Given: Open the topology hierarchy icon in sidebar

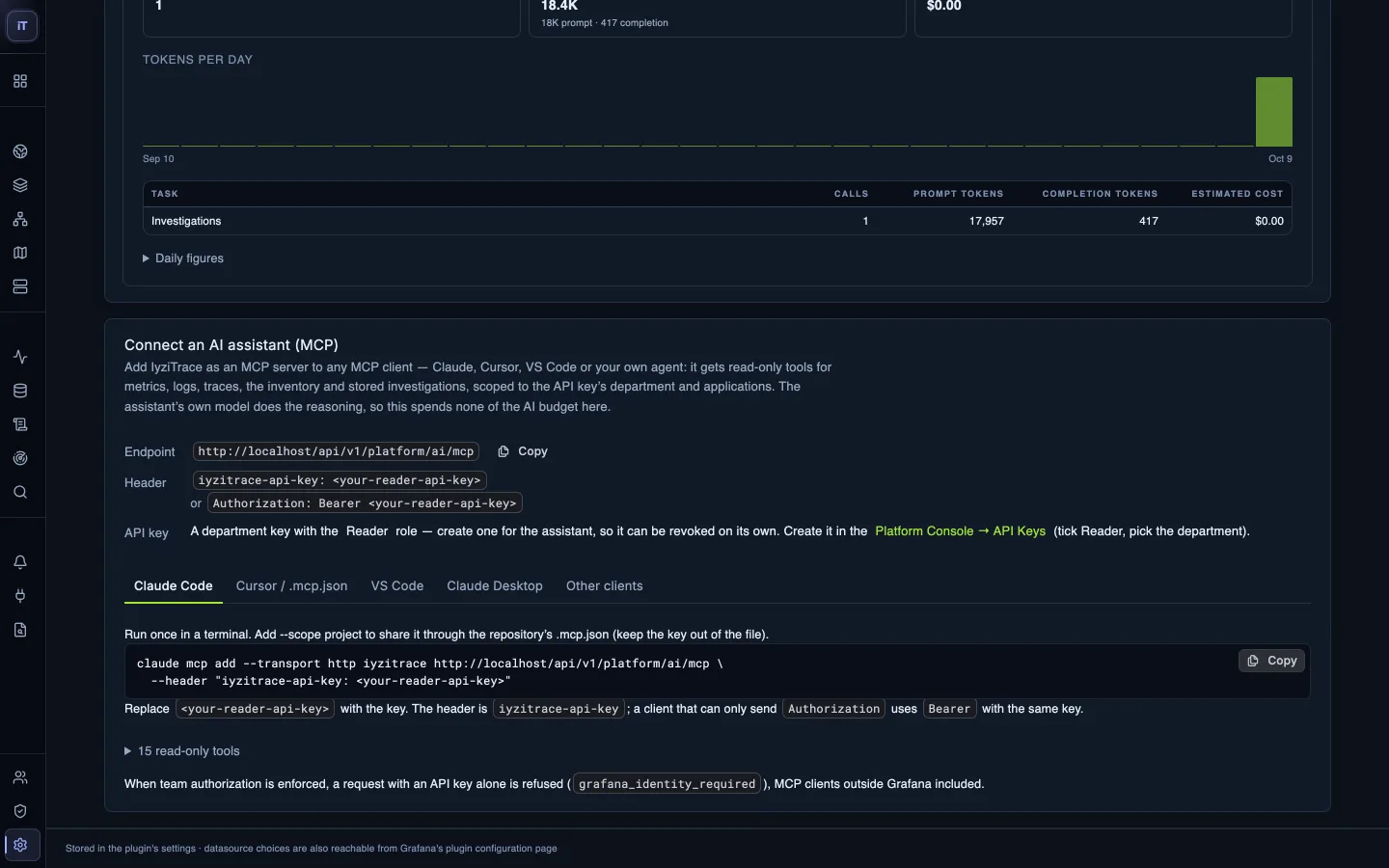Looking at the screenshot, I should tap(20, 219).
